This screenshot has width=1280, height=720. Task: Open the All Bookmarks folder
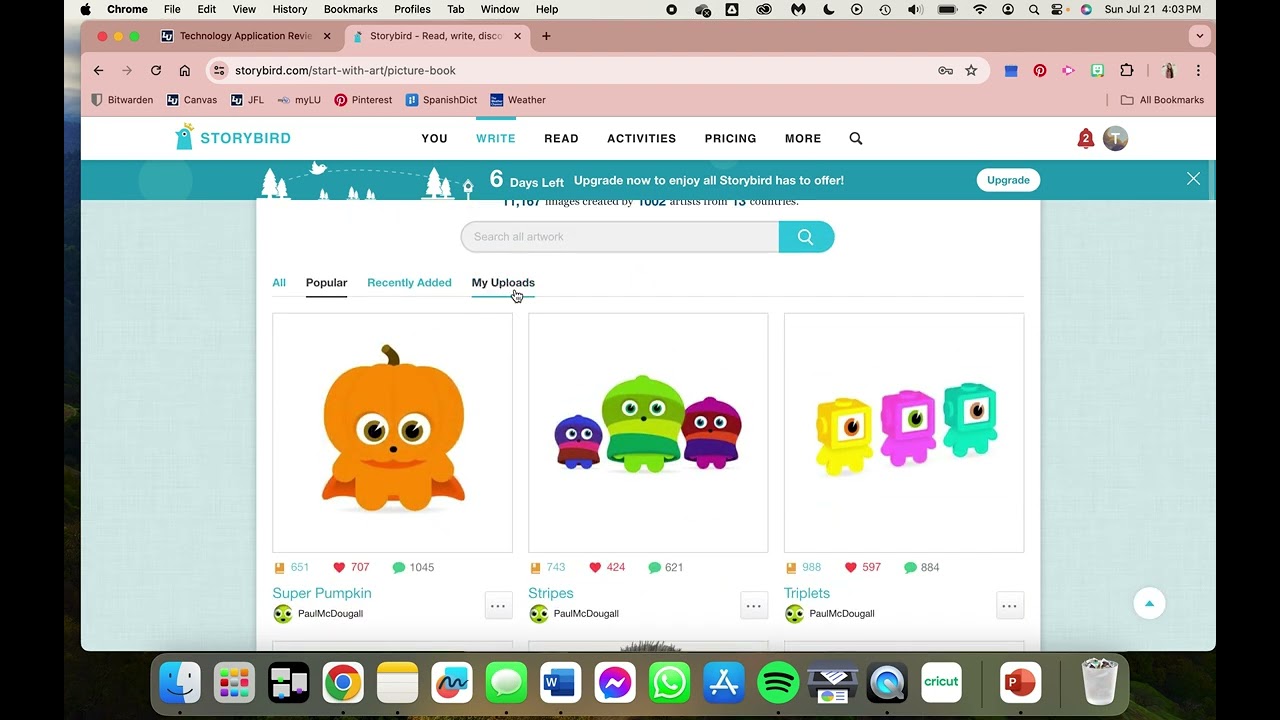1162,100
